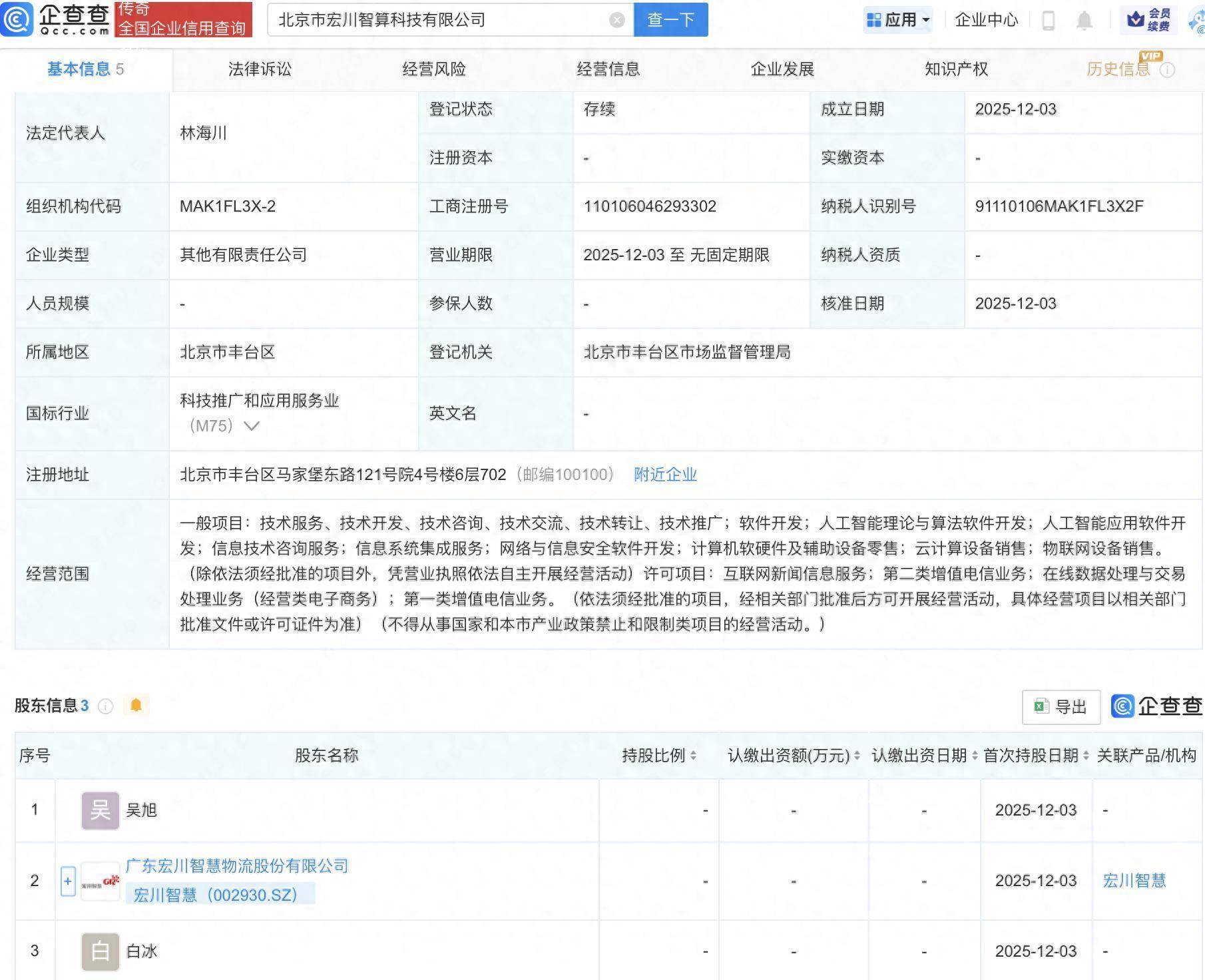Click the 查一下 search button

(x=670, y=20)
